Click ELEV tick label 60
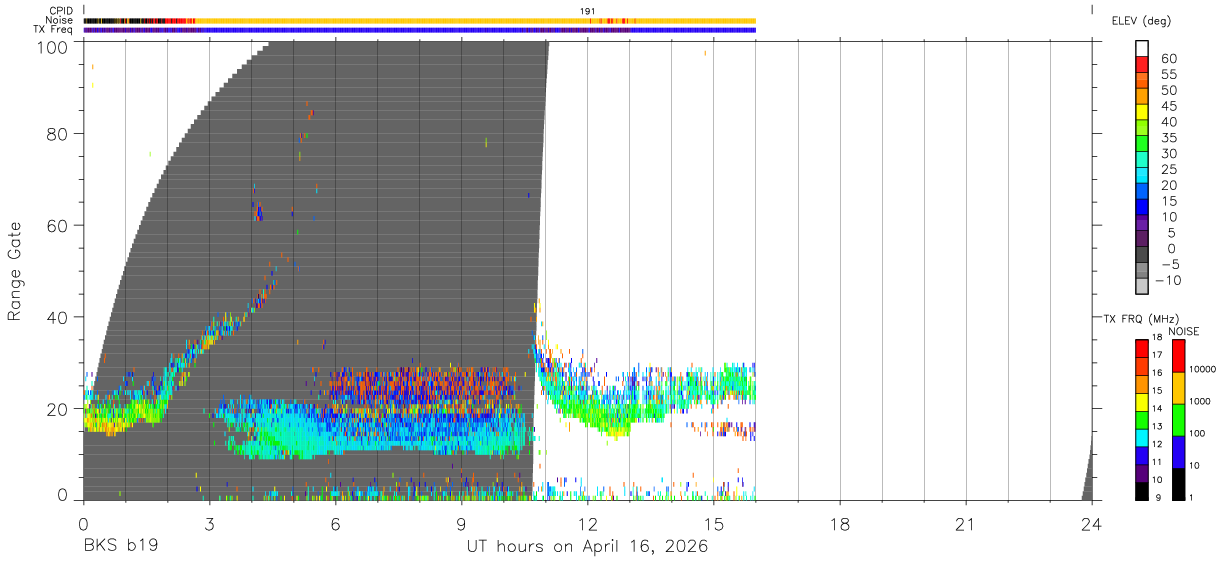This screenshot has width=1228, height=567. pos(1168,58)
